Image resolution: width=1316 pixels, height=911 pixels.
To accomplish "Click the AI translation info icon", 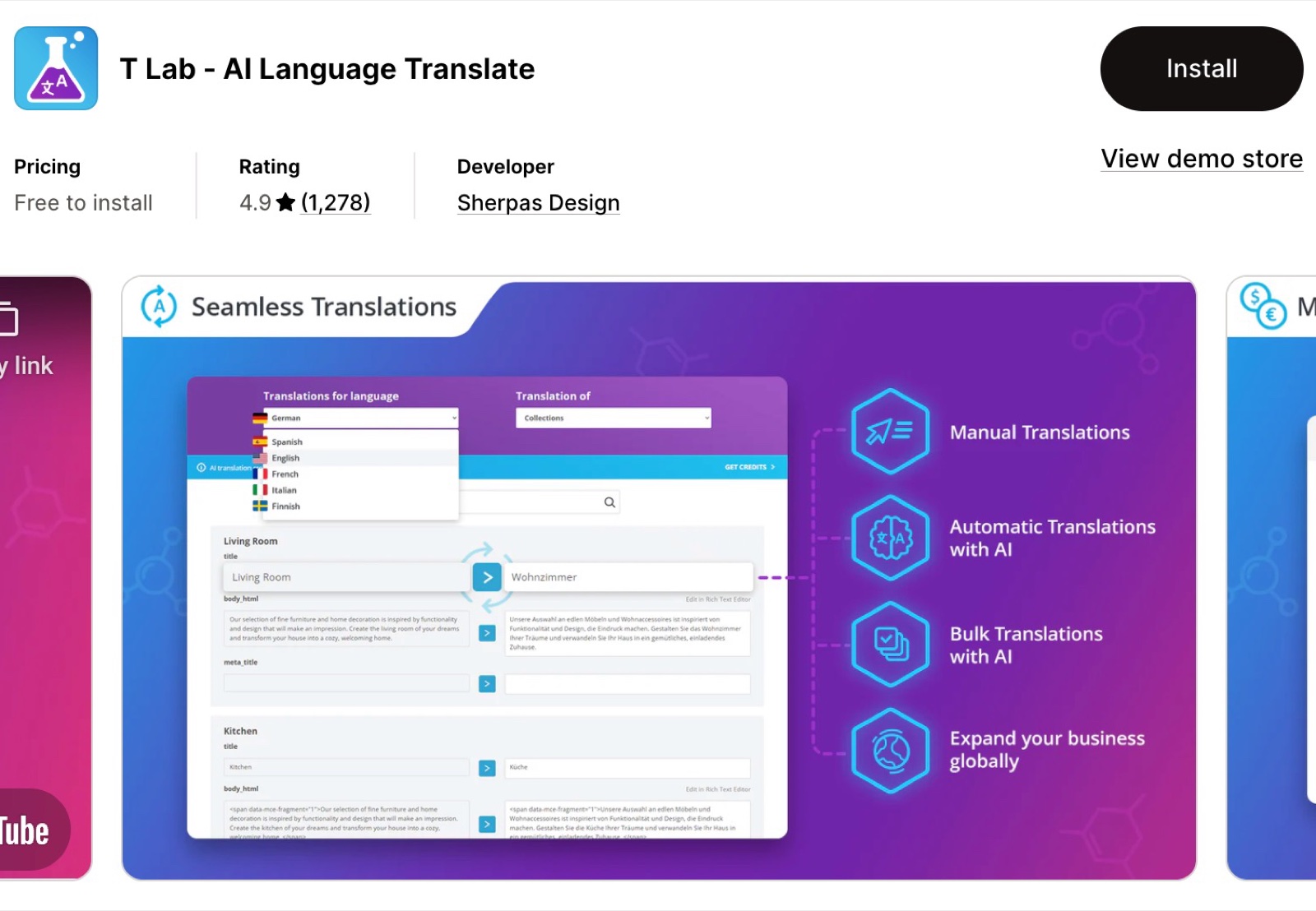I will [201, 468].
